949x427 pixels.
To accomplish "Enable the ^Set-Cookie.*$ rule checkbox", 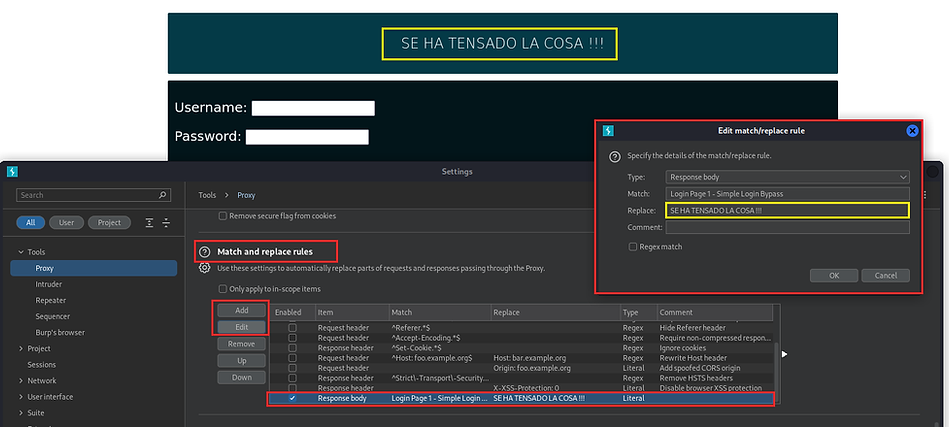I will point(292,348).
